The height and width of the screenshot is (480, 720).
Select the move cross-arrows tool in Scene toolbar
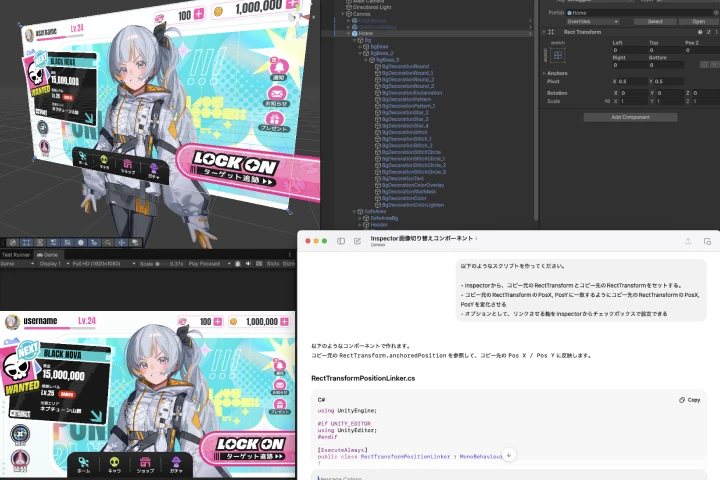pos(121,243)
